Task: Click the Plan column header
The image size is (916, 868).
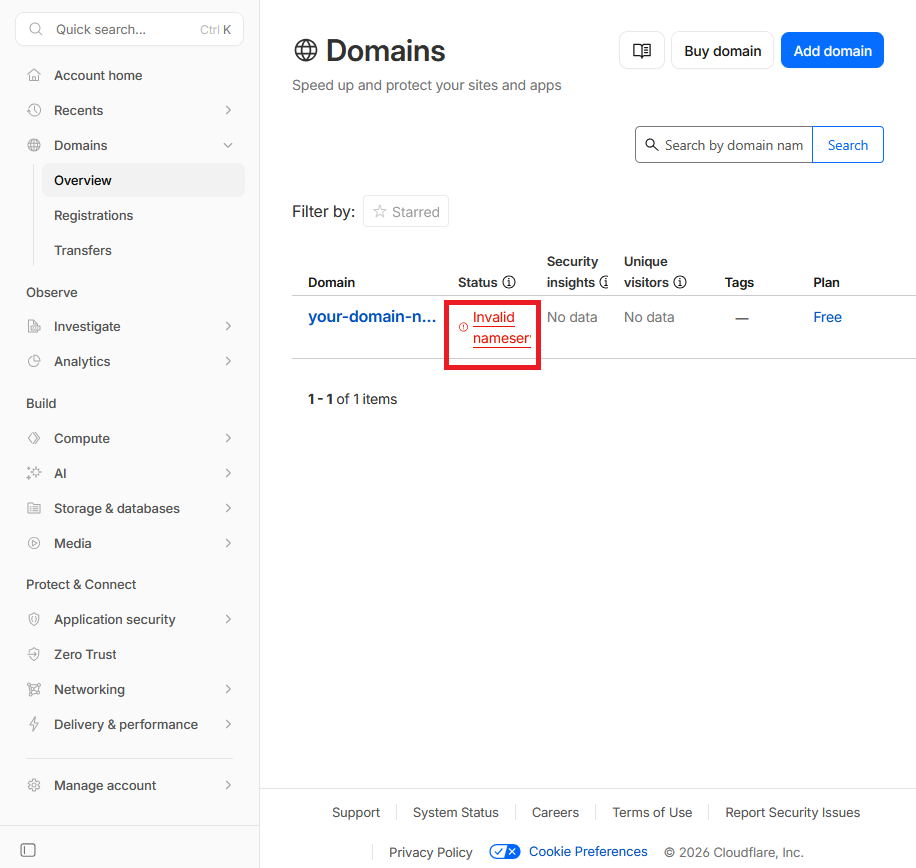Action: tap(826, 283)
